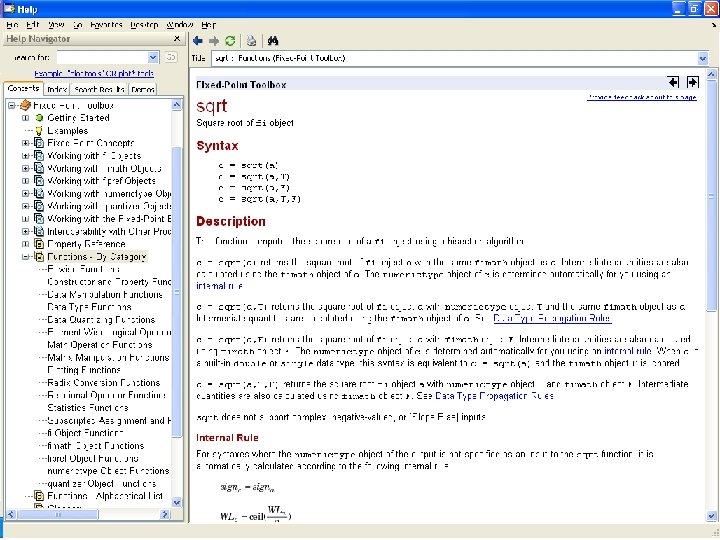720x540 pixels.
Task: Click in the Search for input field
Action: [102, 57]
